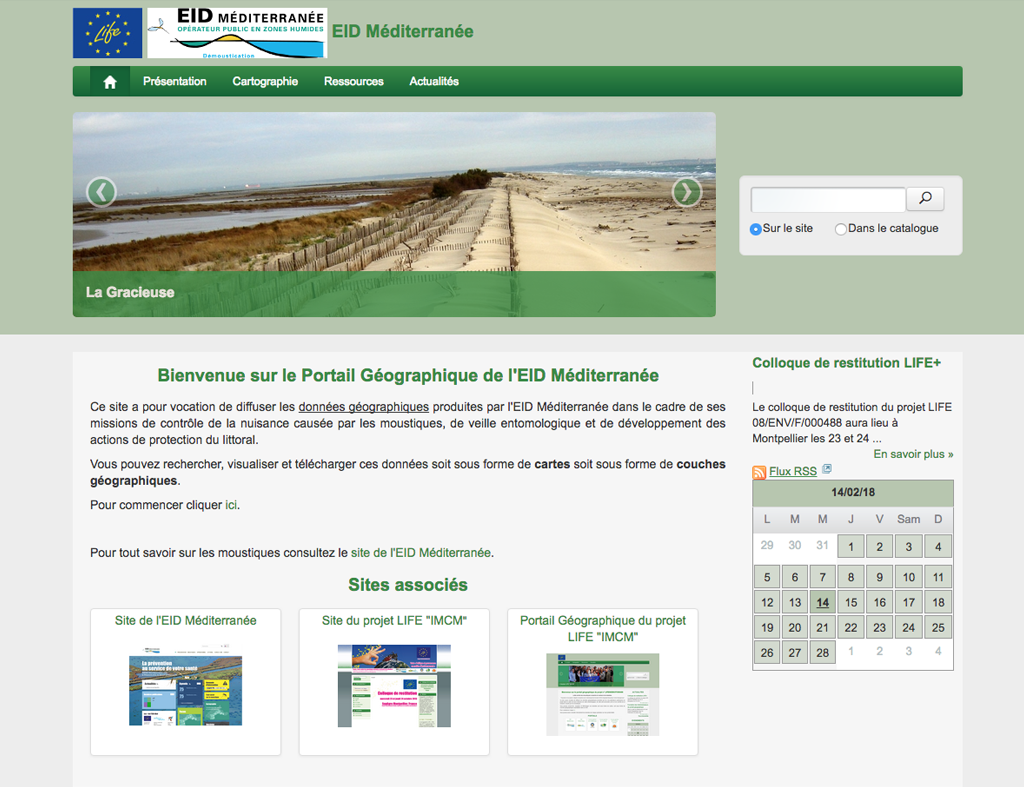Click inside the search text field
Viewport: 1024px width, 787px height.
(x=828, y=199)
